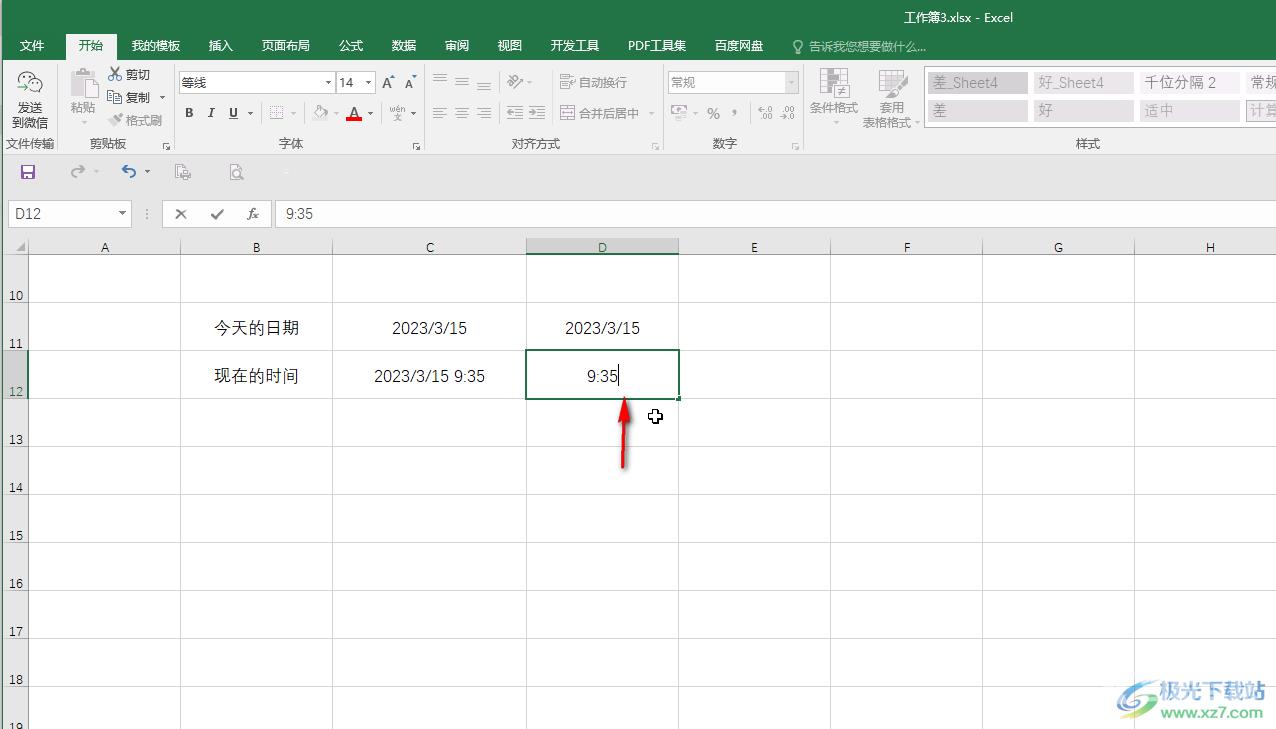Click the decrease indent icon

pyautogui.click(x=515, y=113)
